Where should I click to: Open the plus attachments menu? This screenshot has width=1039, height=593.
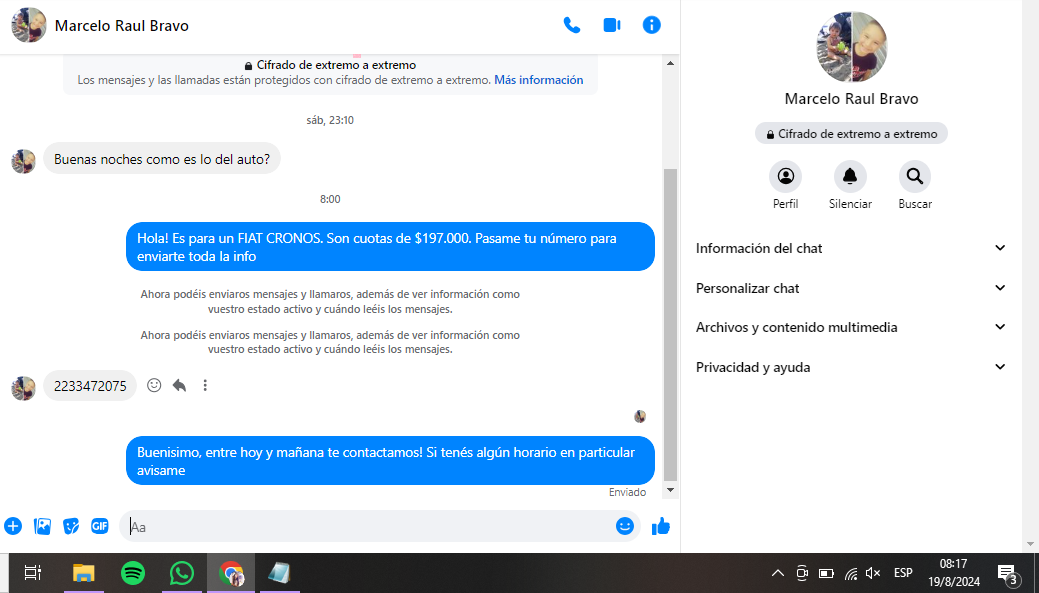coord(13,526)
